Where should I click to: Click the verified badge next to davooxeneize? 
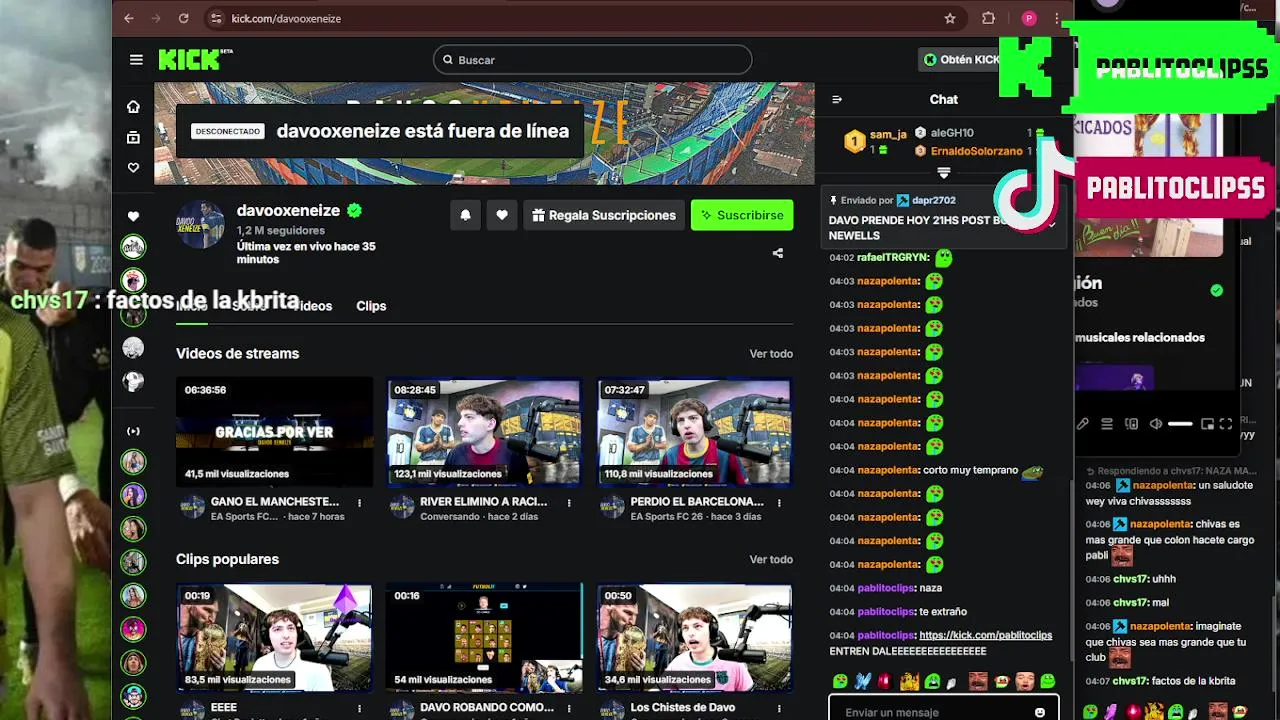click(x=354, y=210)
